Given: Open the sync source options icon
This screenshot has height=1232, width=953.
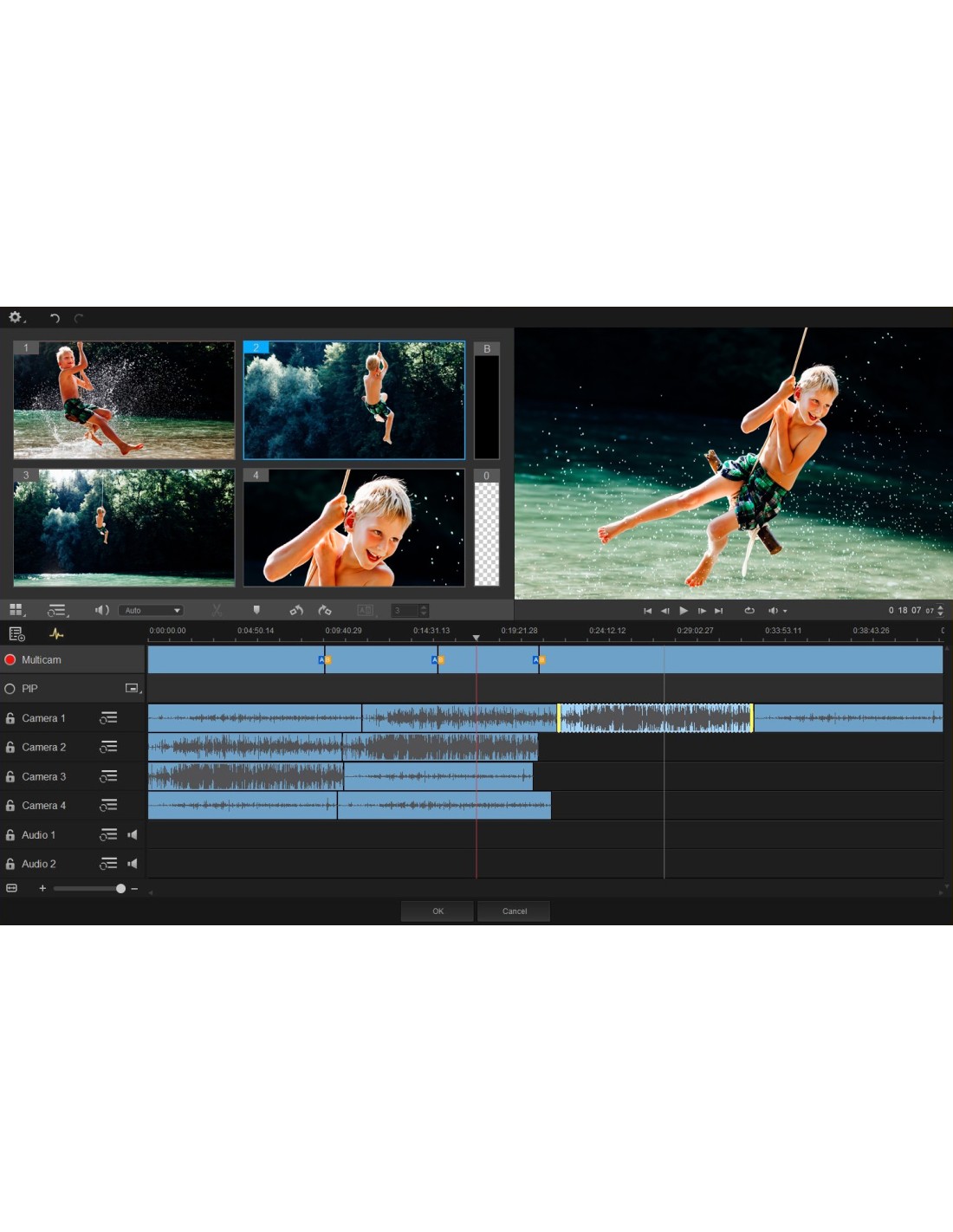Looking at the screenshot, I should point(57,610).
